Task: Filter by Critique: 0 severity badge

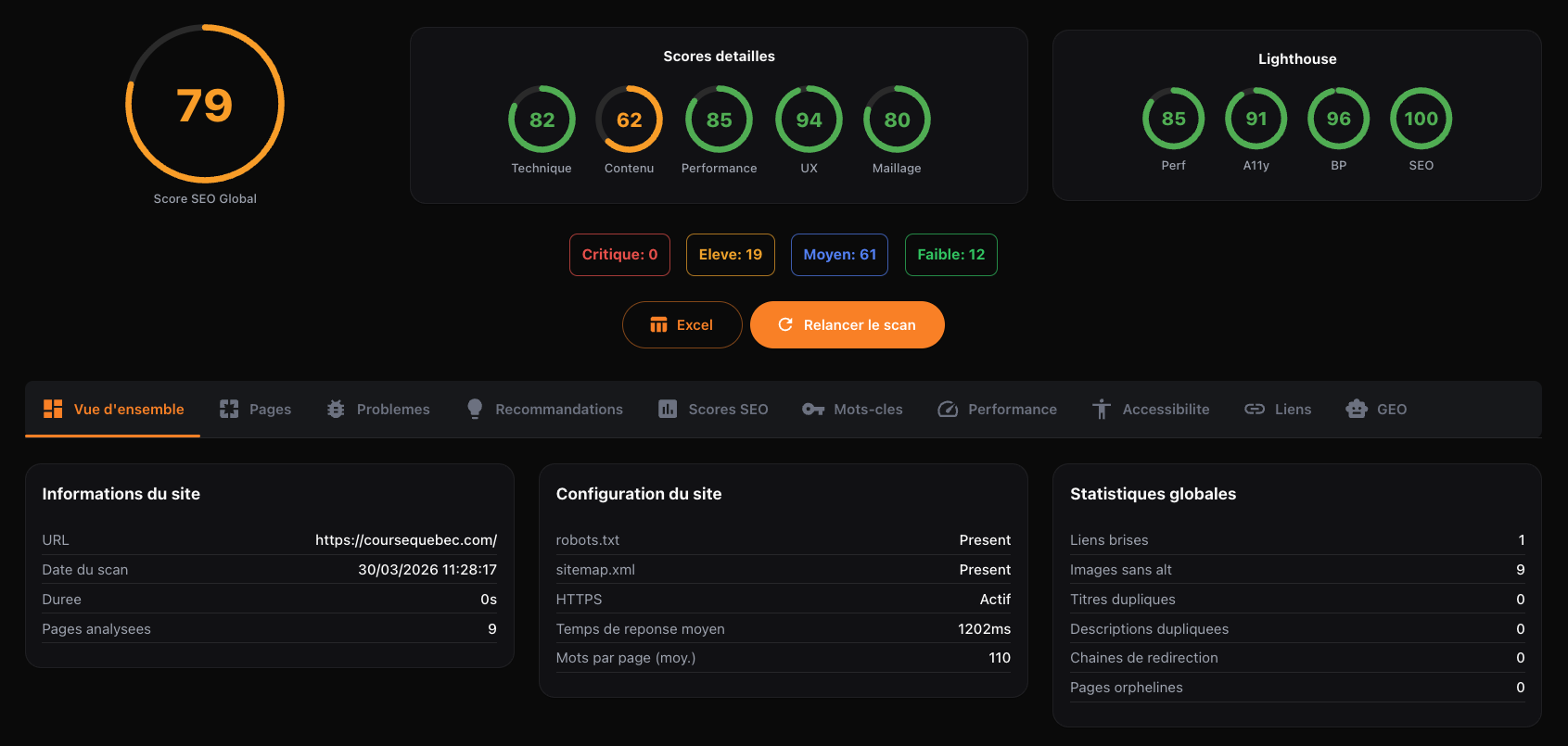Action: [619, 255]
